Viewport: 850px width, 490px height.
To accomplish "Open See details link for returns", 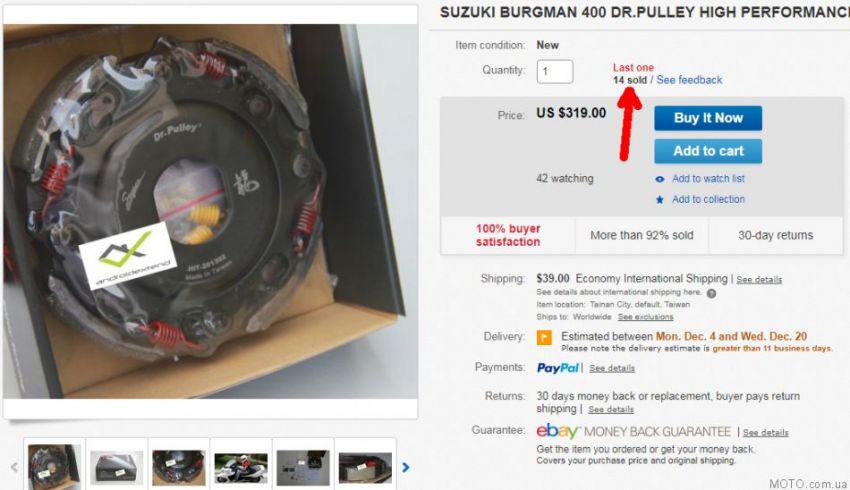I will pos(611,409).
